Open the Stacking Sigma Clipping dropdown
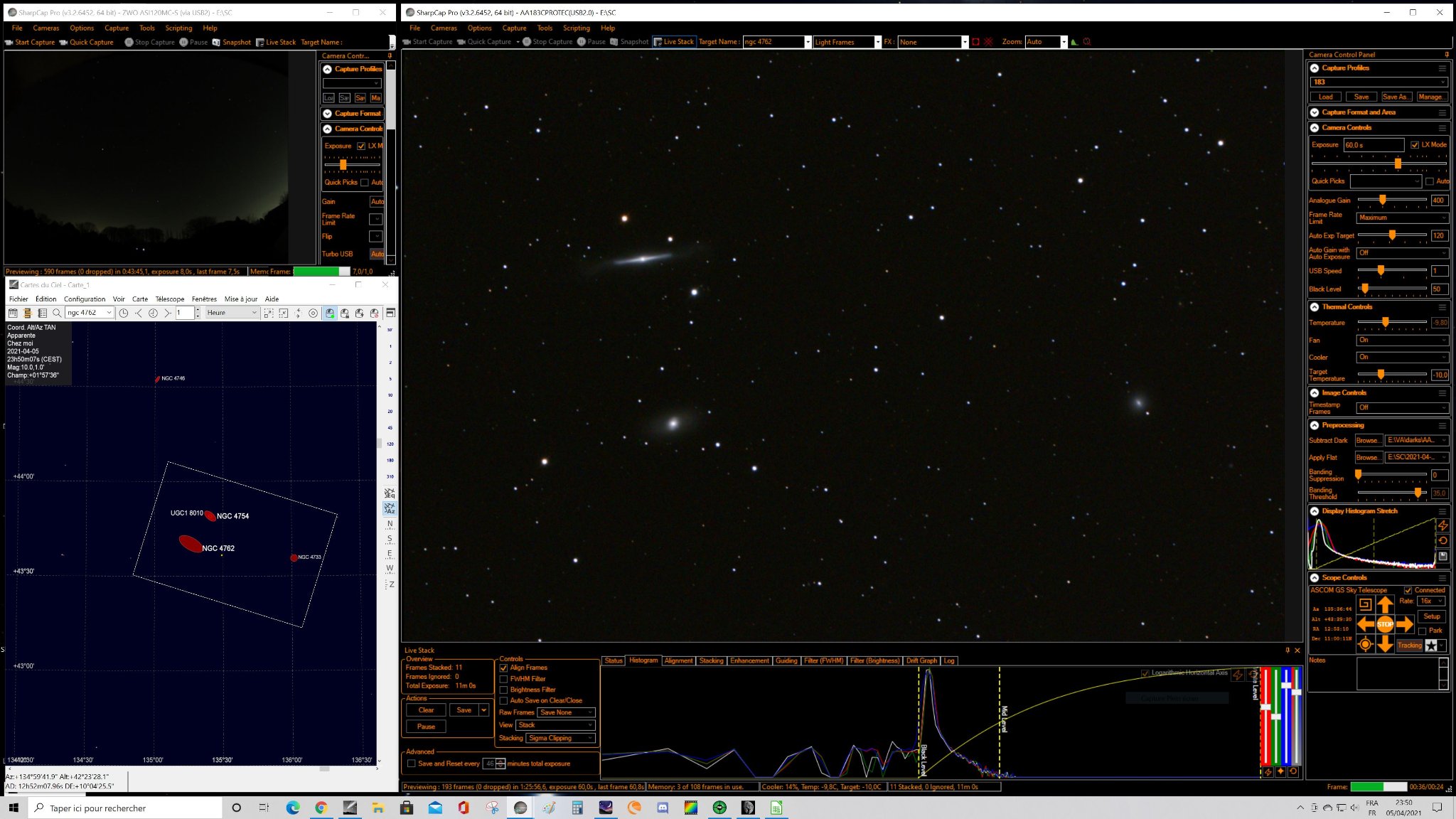 pyautogui.click(x=560, y=738)
